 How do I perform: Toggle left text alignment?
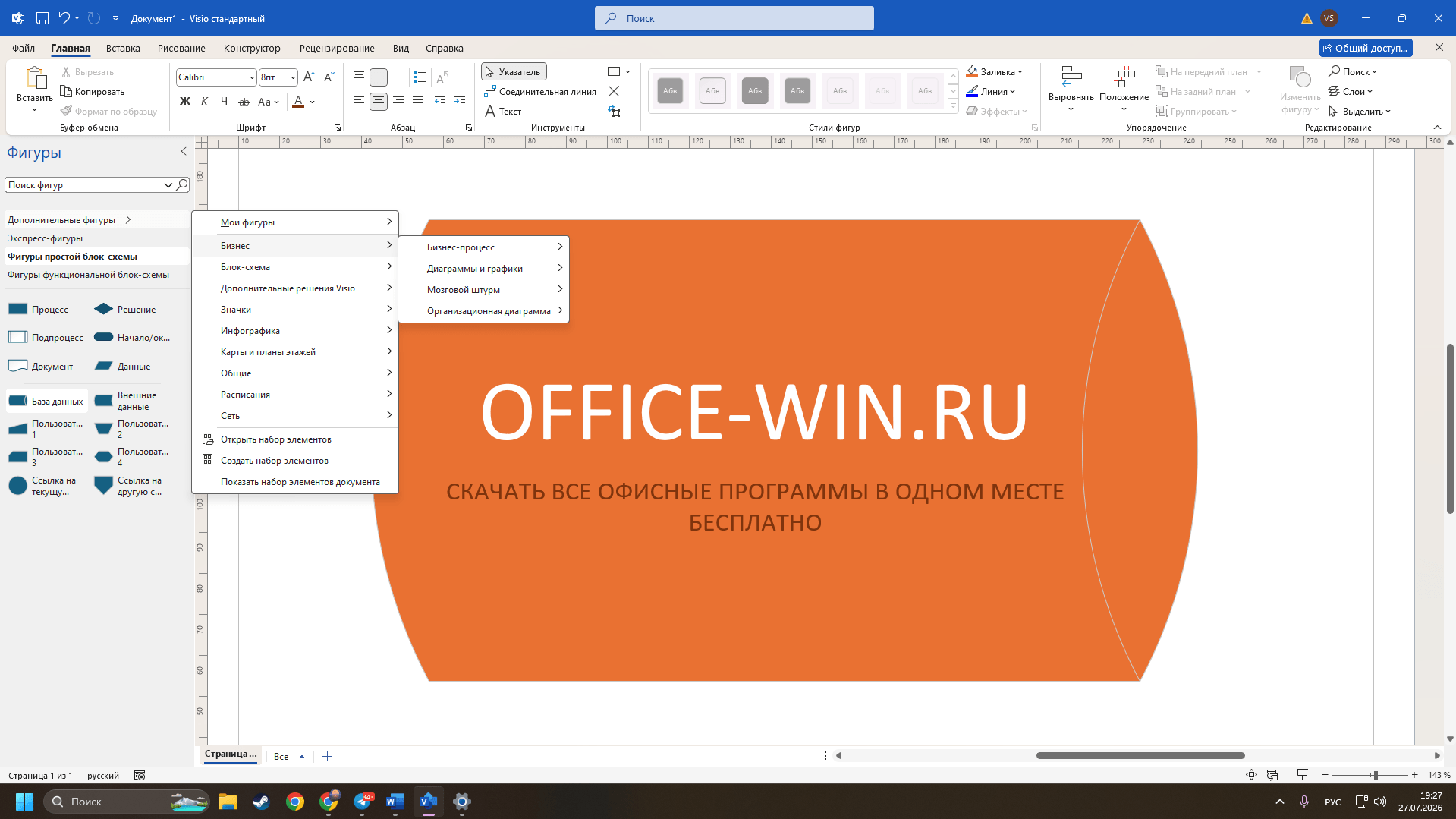[x=359, y=102]
